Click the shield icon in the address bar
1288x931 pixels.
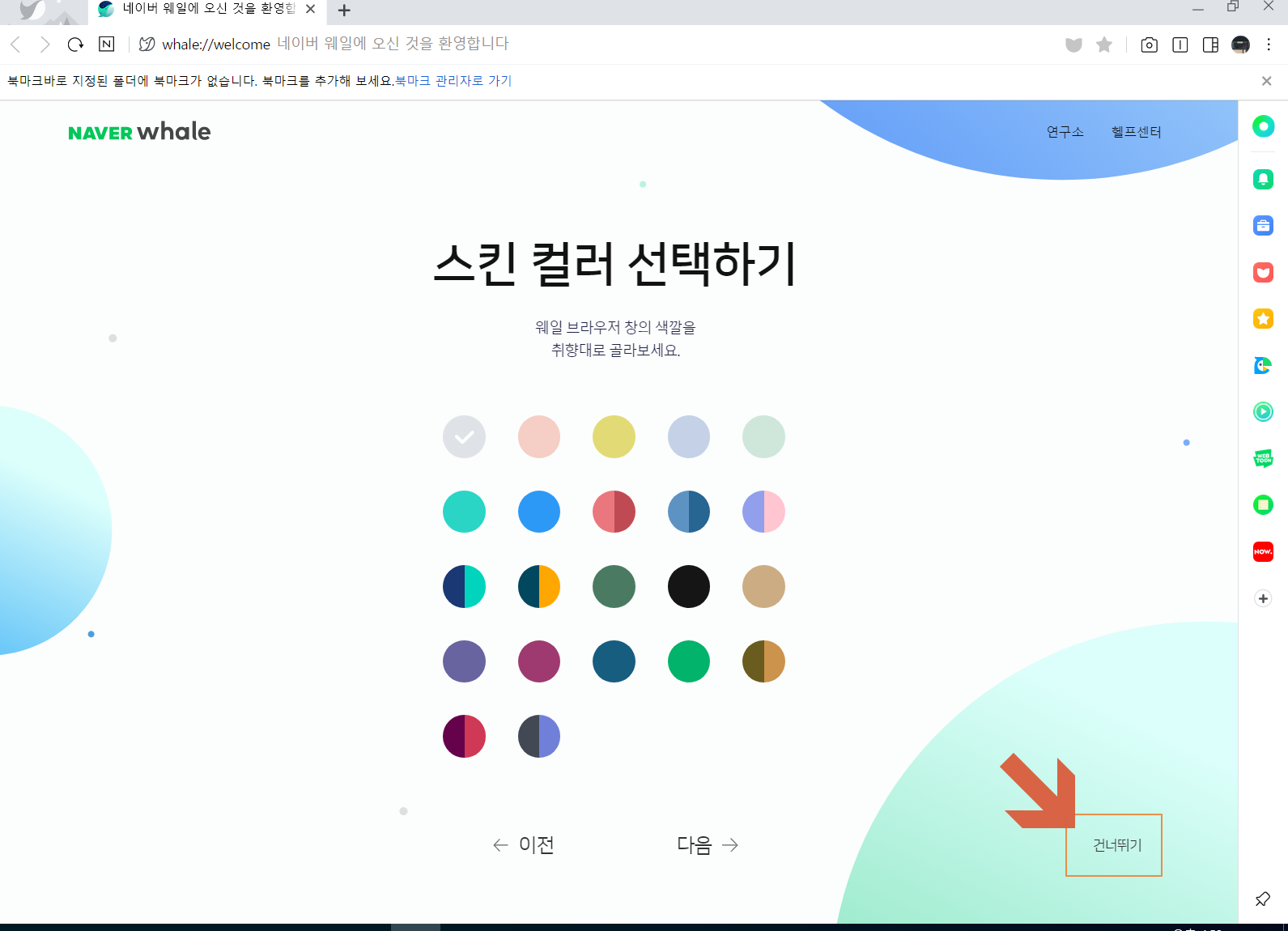(1073, 45)
